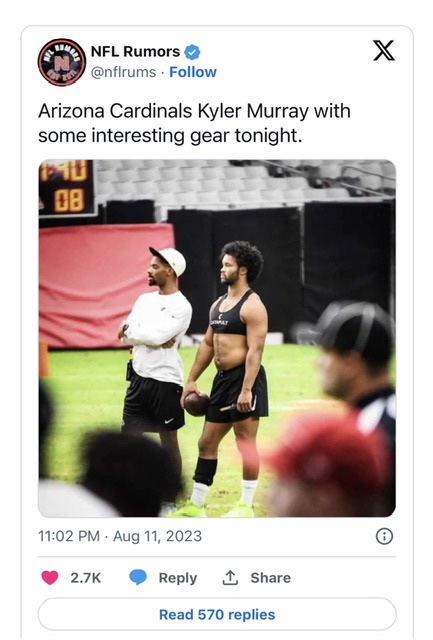
Task: Click the football held in the photo
Action: (x=196, y=404)
